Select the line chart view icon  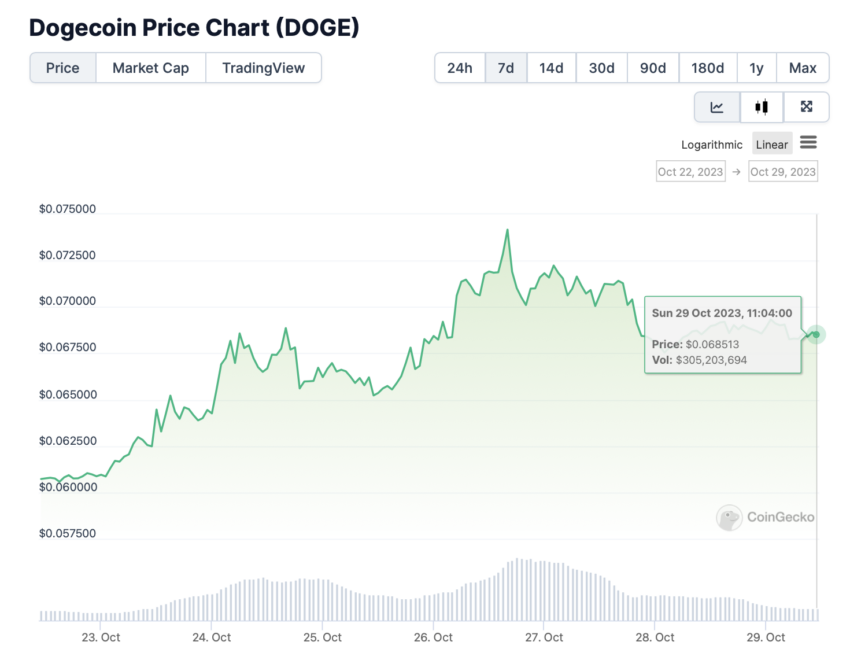717,107
